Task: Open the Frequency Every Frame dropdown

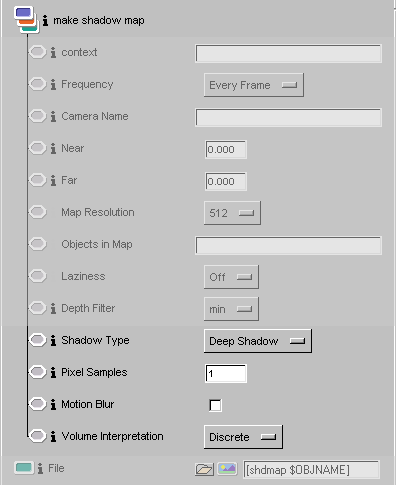Action: click(x=254, y=85)
